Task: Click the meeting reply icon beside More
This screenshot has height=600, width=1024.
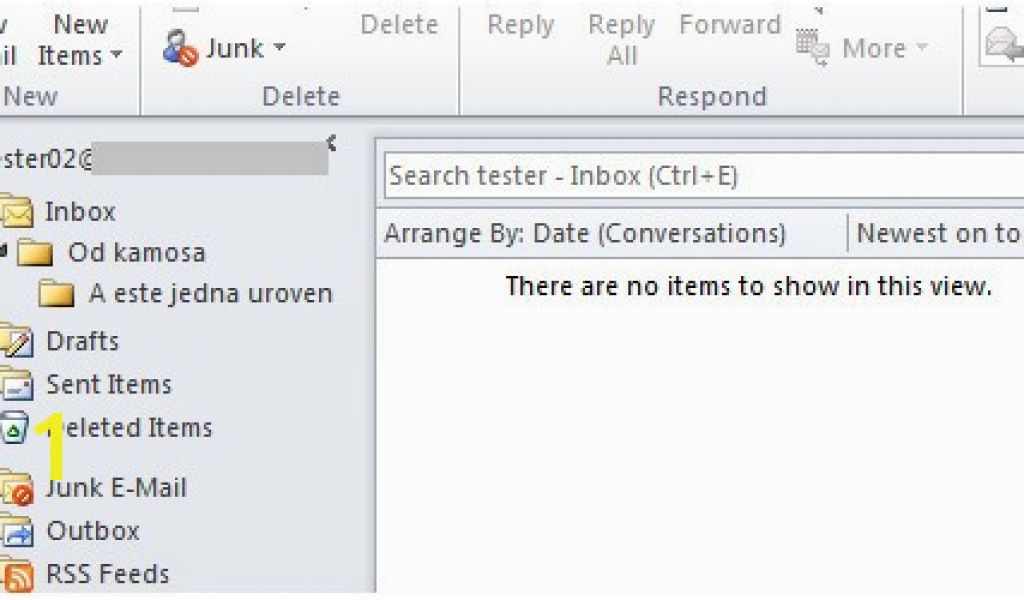Action: [x=812, y=48]
